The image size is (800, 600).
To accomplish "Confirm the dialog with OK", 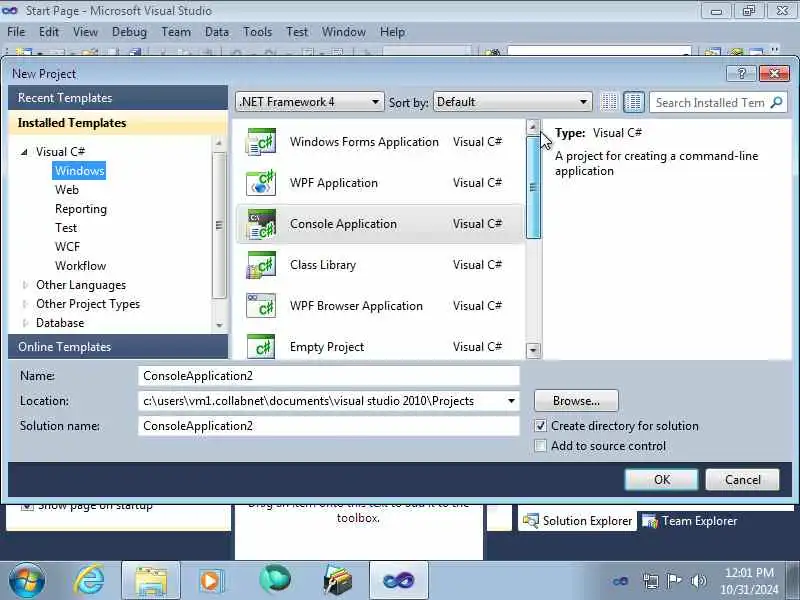I will [x=661, y=480].
